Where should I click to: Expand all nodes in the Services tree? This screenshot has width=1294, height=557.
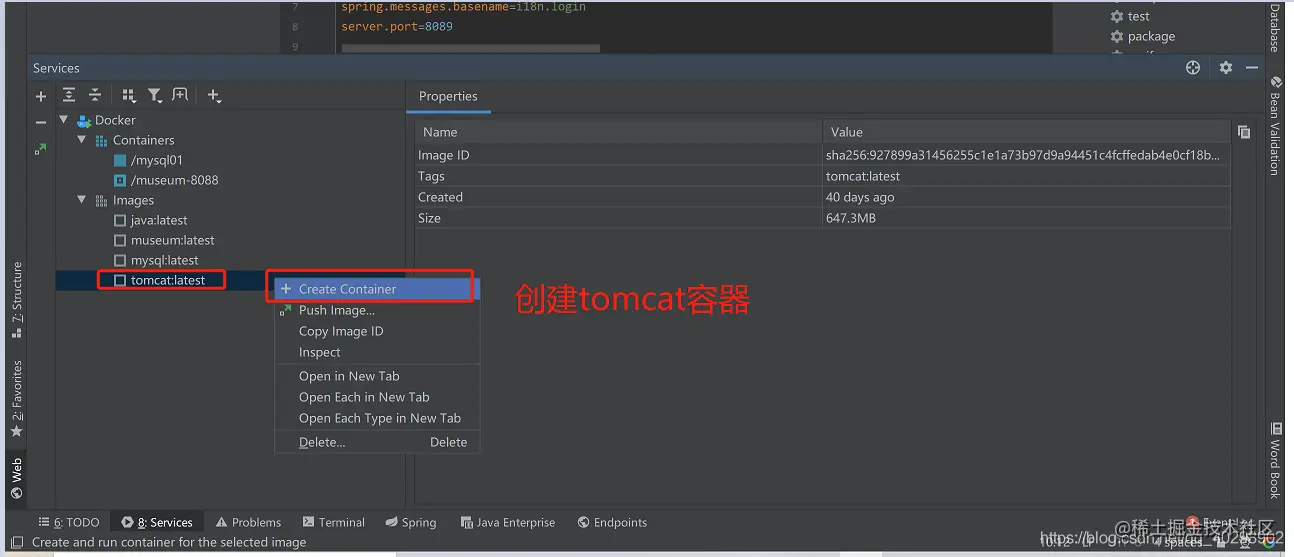point(68,95)
